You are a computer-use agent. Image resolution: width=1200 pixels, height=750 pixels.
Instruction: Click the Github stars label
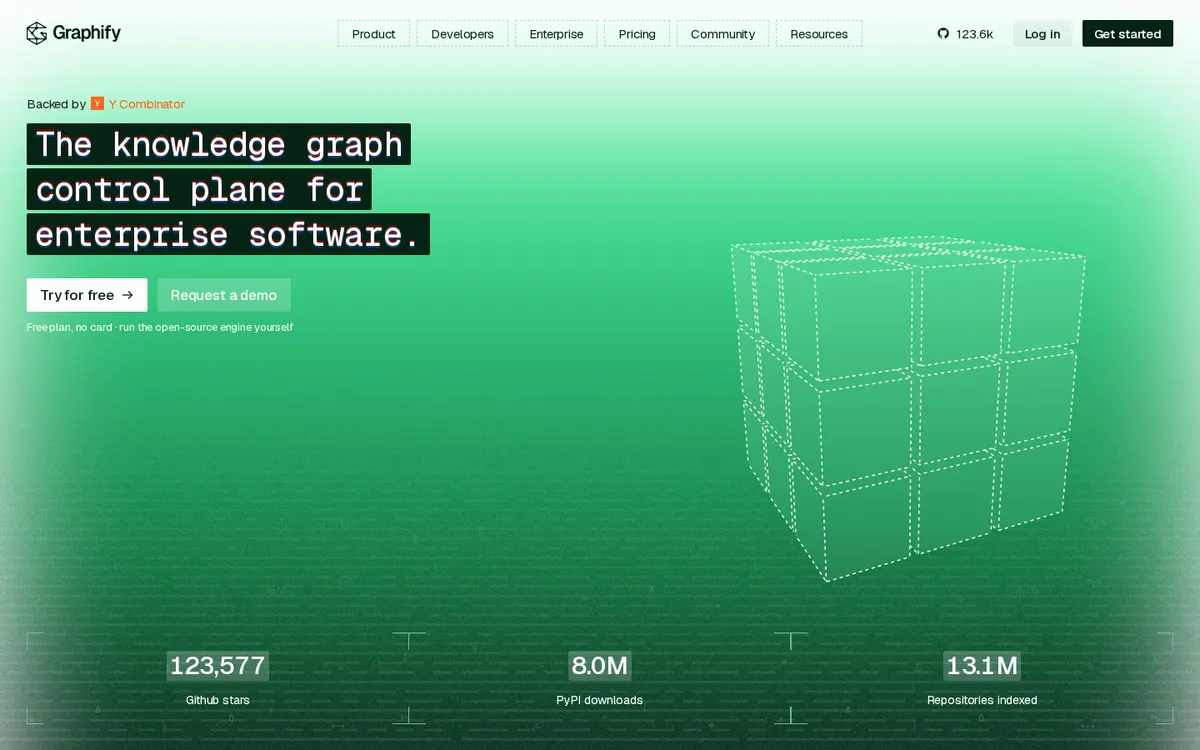(x=218, y=700)
